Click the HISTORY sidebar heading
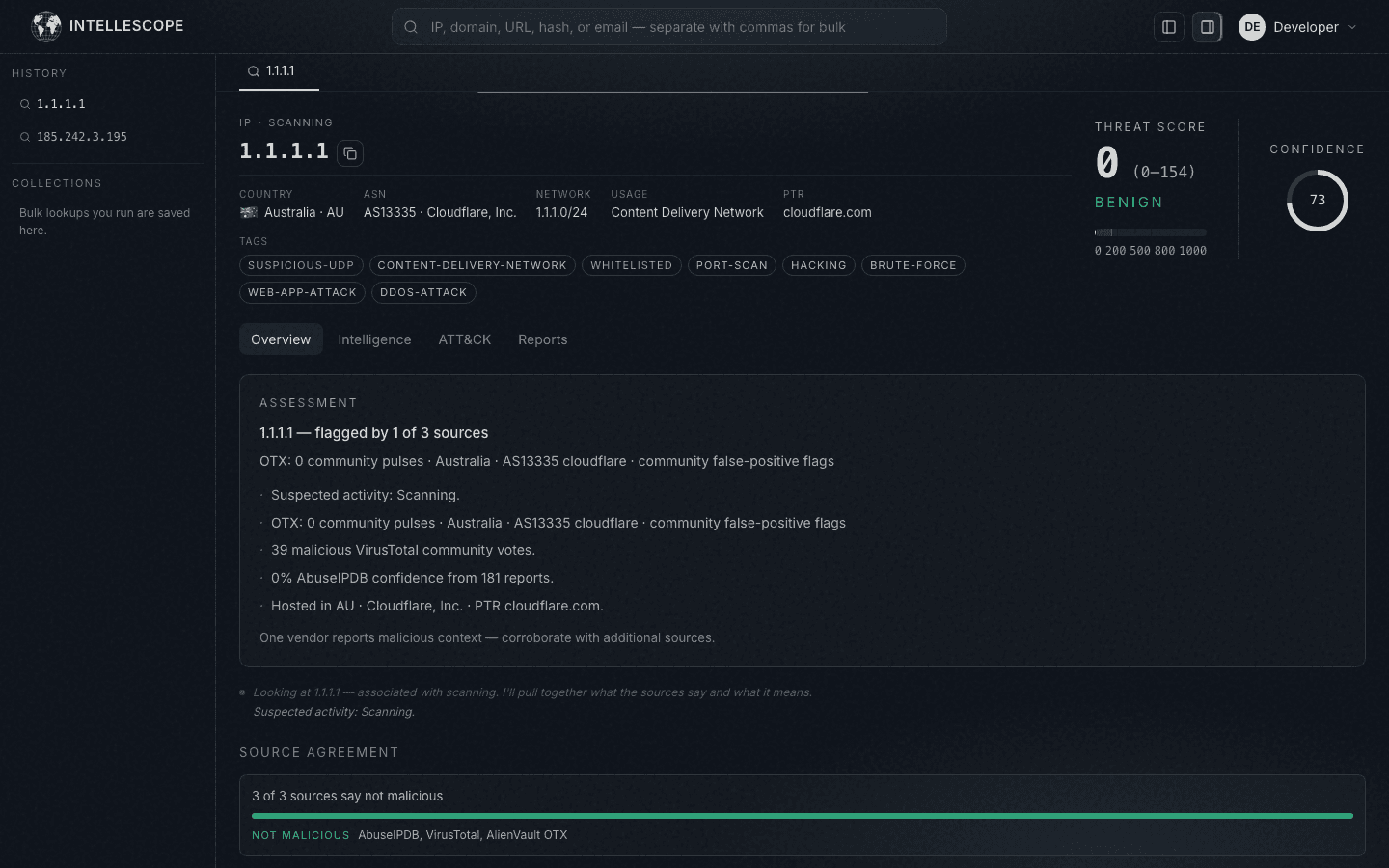The image size is (1389, 868). coord(40,73)
